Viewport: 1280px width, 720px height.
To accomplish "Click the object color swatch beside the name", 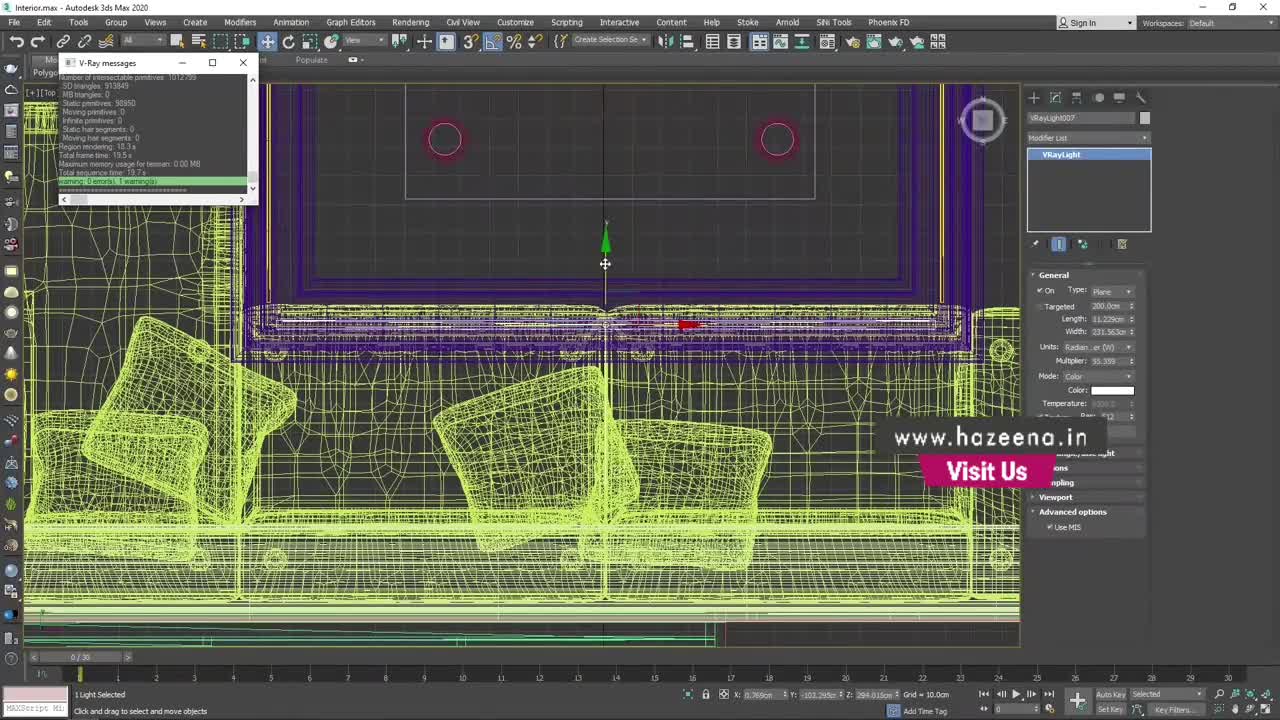I will pyautogui.click(x=1145, y=118).
